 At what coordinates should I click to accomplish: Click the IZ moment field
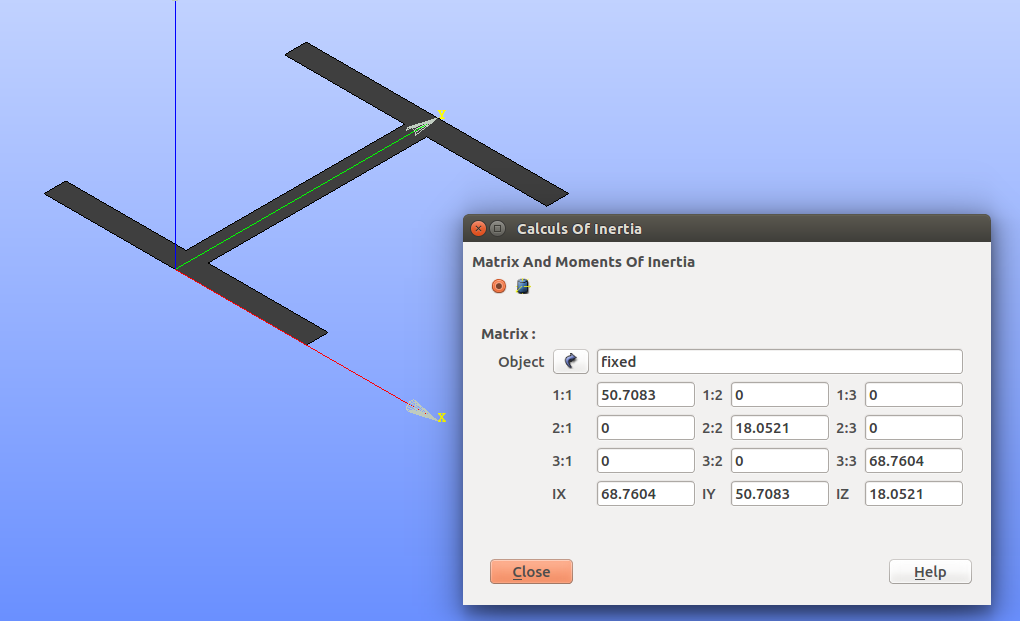[x=913, y=493]
